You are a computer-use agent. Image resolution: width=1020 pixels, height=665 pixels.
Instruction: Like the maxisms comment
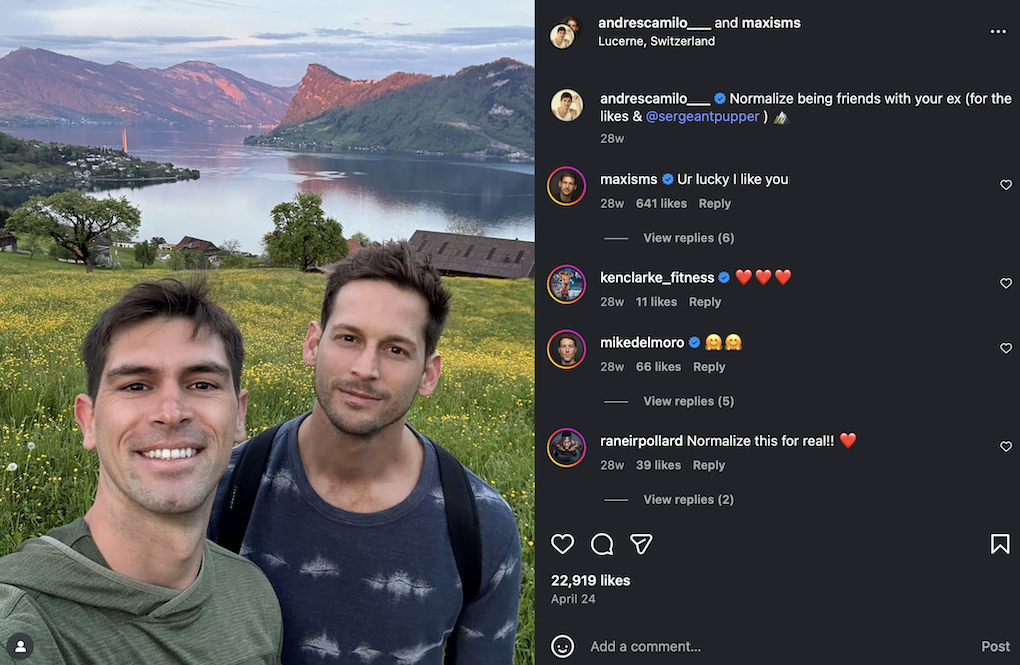point(1006,185)
